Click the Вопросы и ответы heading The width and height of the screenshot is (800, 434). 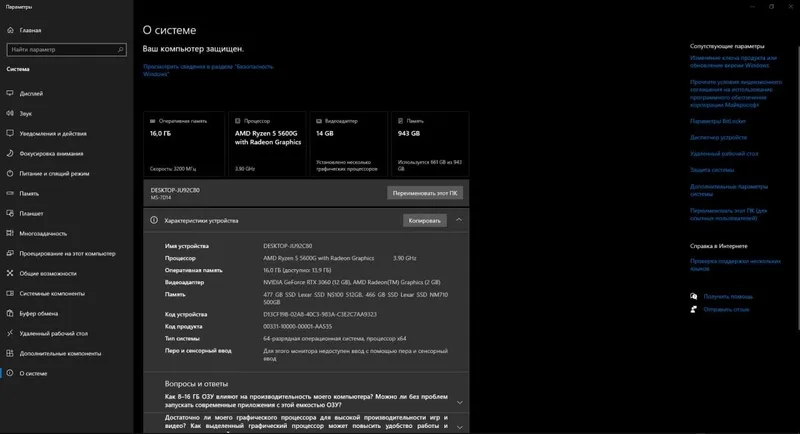tap(196, 384)
